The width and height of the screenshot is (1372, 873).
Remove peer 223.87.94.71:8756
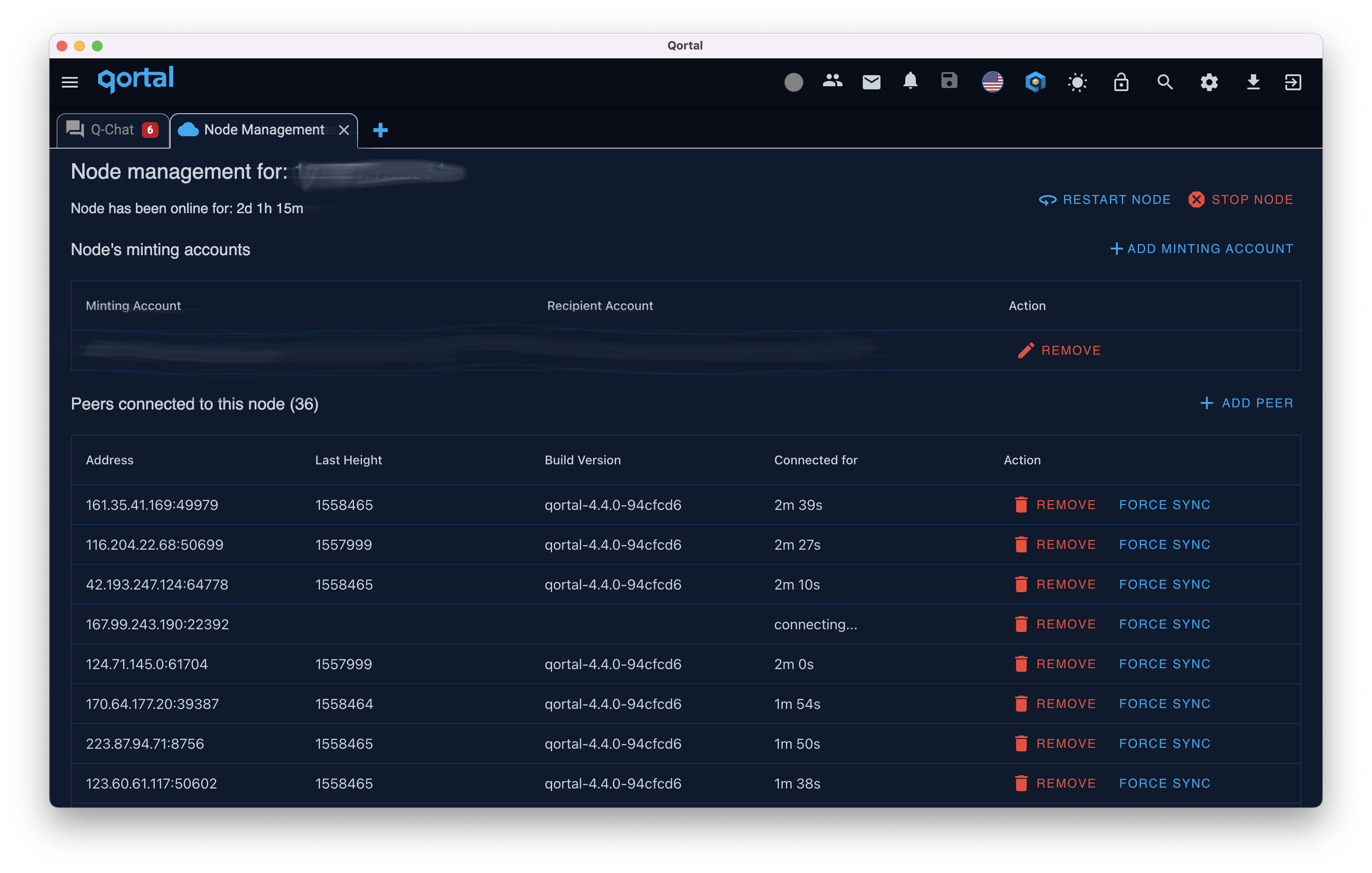1055,743
